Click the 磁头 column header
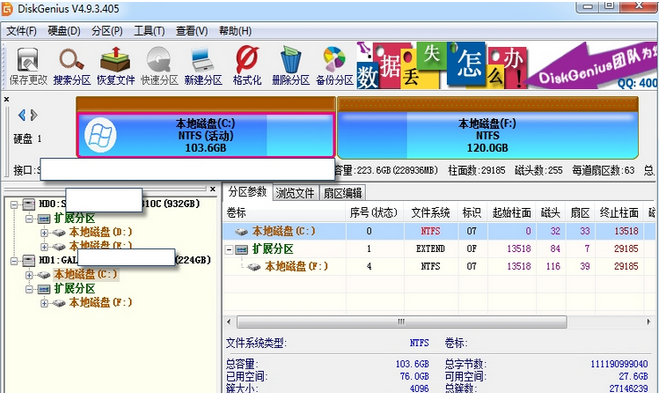664x393 pixels. click(551, 213)
